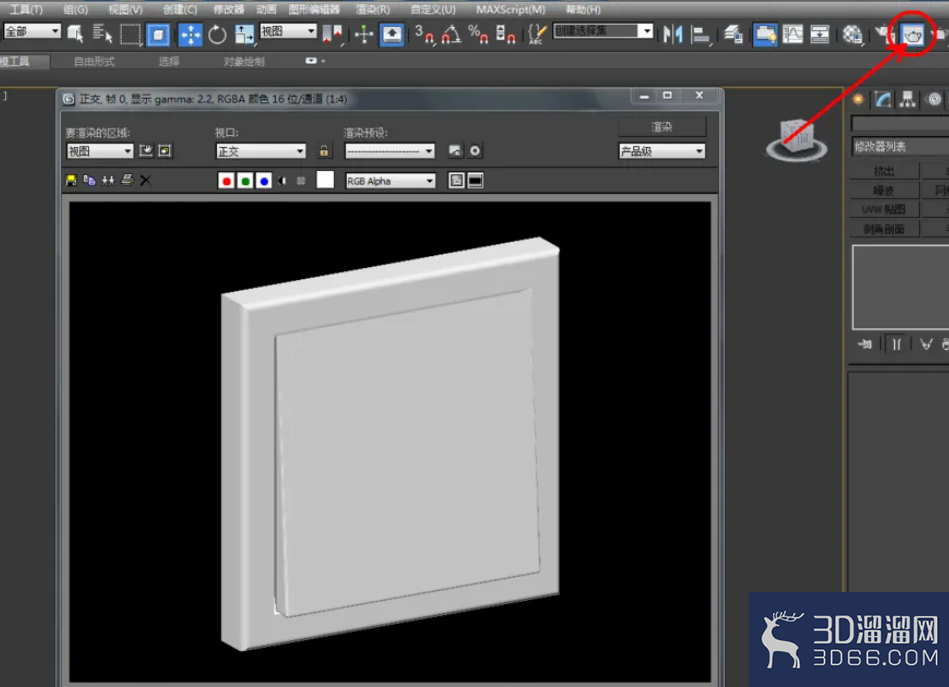This screenshot has width=949, height=687.
Task: Toggle Percent Snap
Action: [x=478, y=34]
